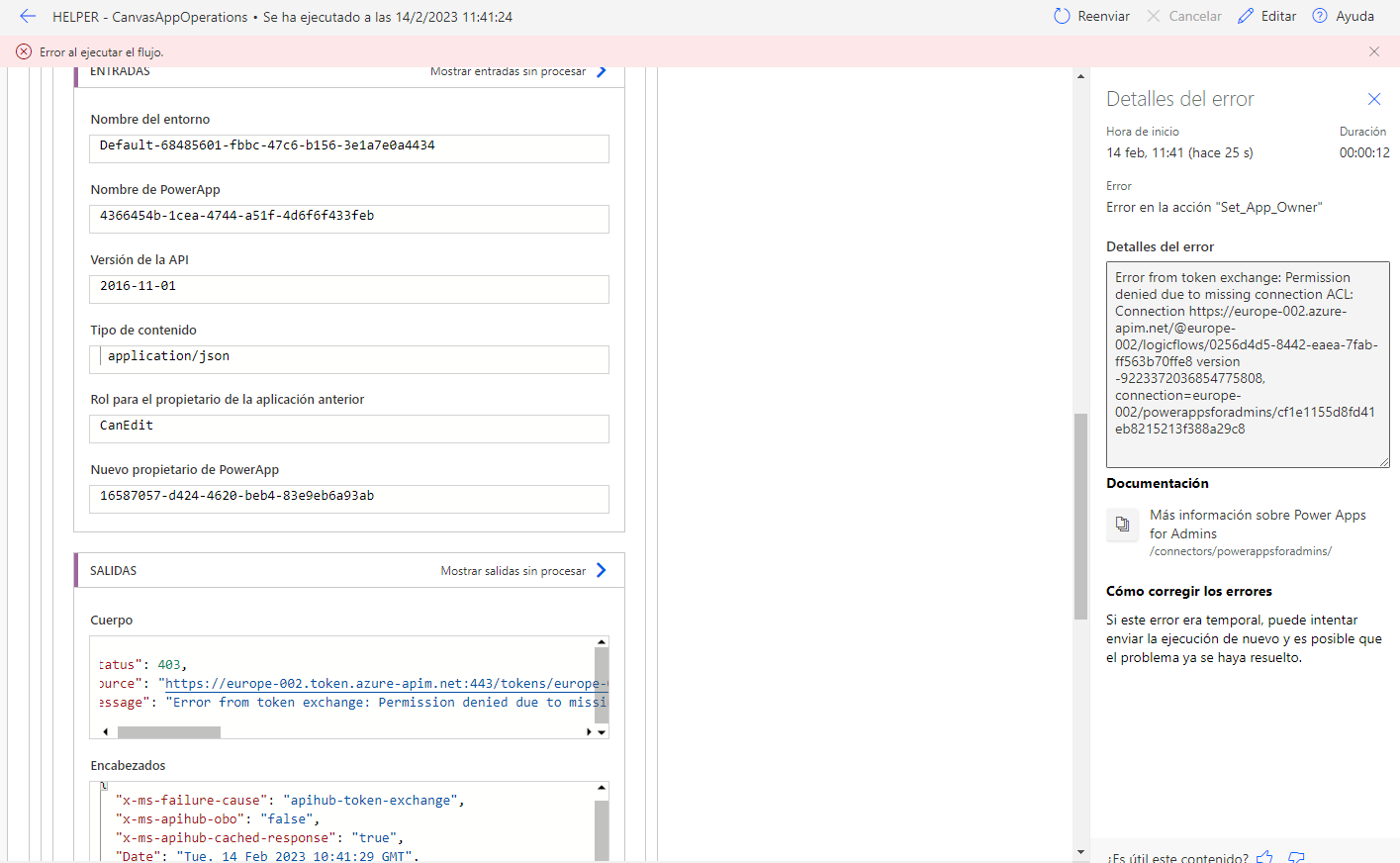Click main page scrollbar down arrow
Screen dimensions: 1400x863
tap(1080, 853)
